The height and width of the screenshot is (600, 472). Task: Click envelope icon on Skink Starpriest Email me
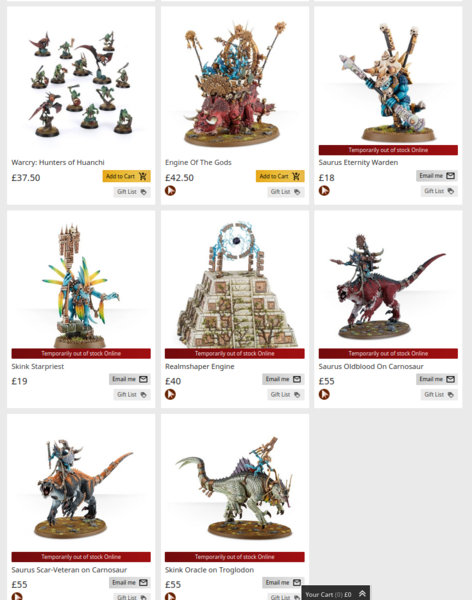tap(143, 379)
